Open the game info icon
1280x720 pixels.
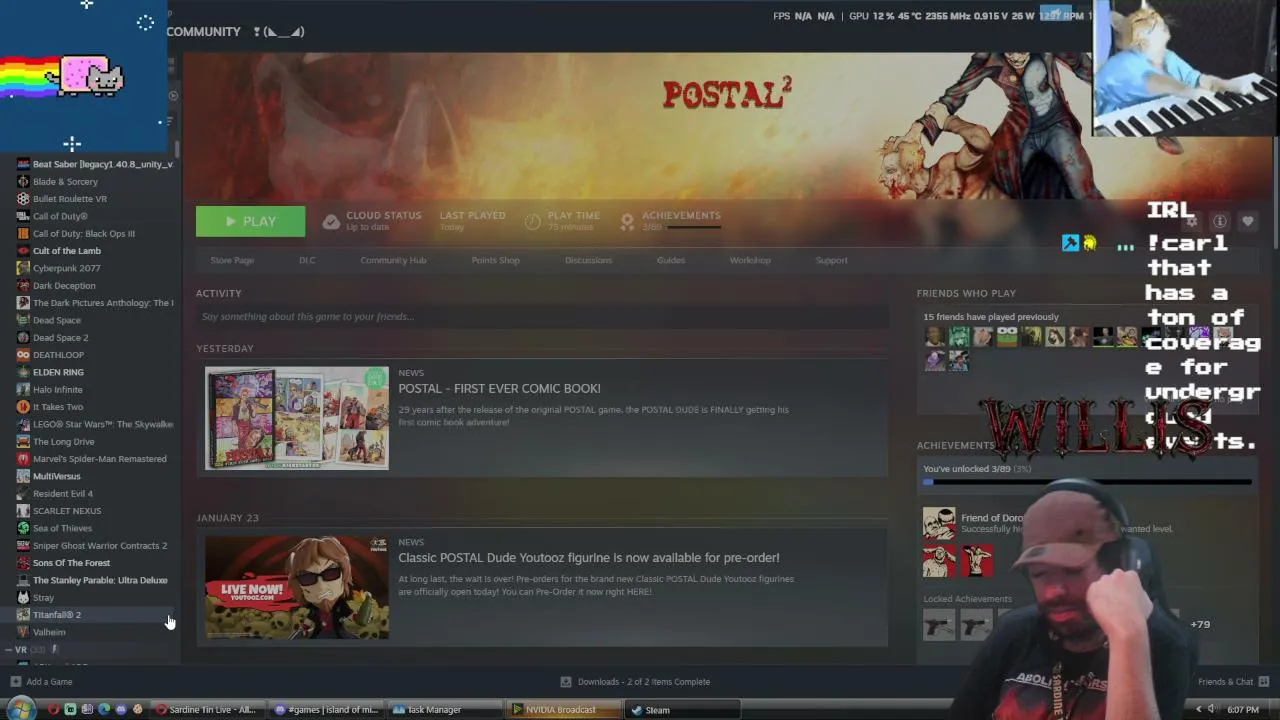(x=1220, y=221)
